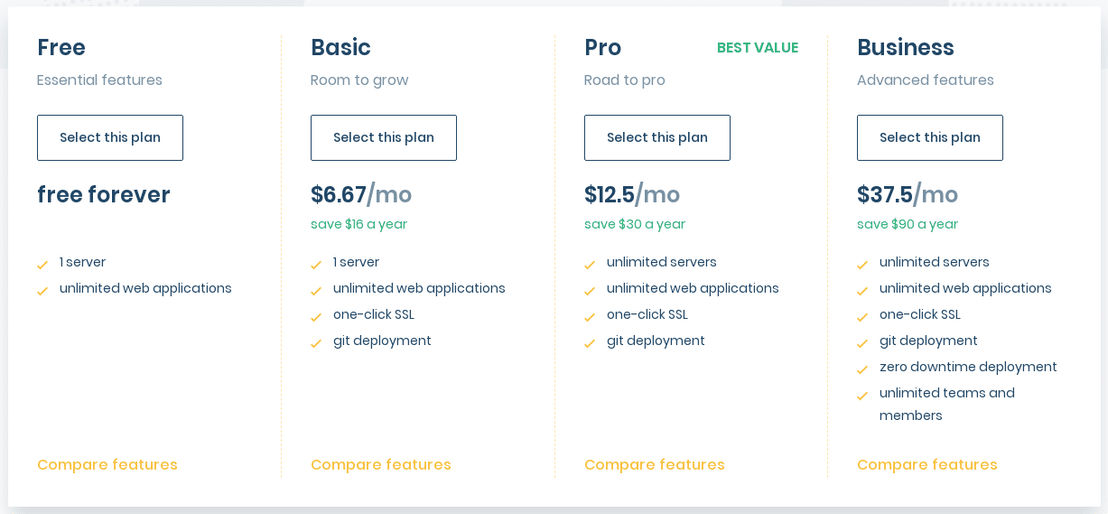Viewport: 1108px width, 514px height.
Task: Click the $12.5/mo Pro price
Action: coord(632,194)
